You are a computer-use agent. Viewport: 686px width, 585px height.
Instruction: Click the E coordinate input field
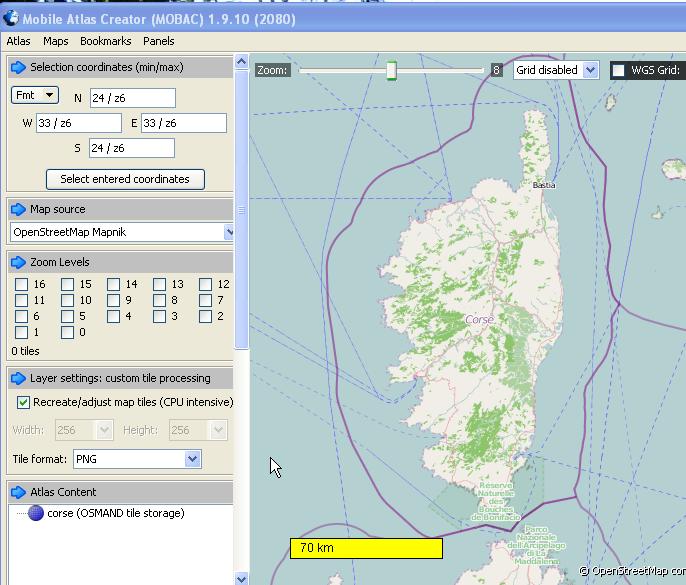184,123
